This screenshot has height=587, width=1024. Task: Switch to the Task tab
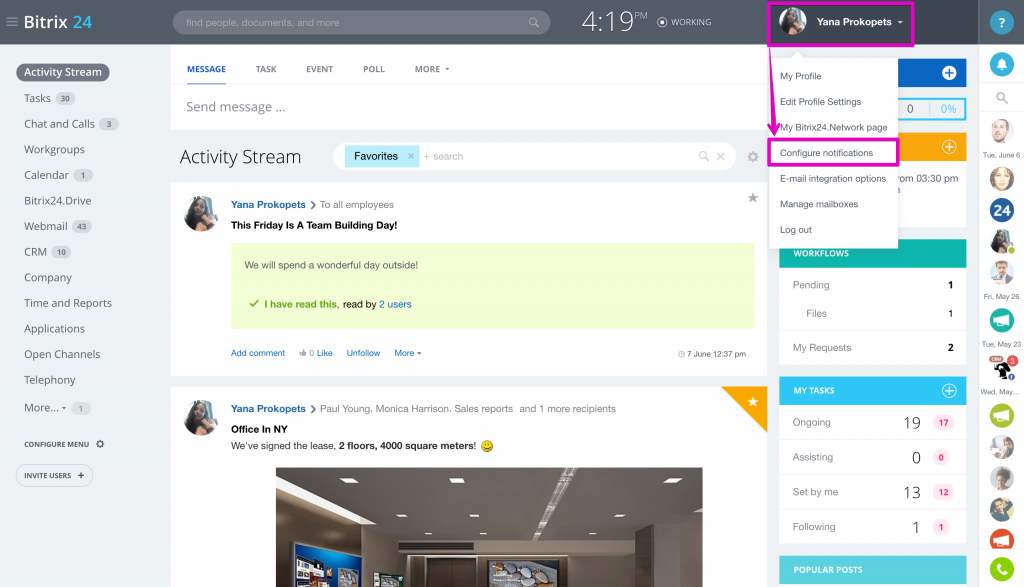[266, 69]
